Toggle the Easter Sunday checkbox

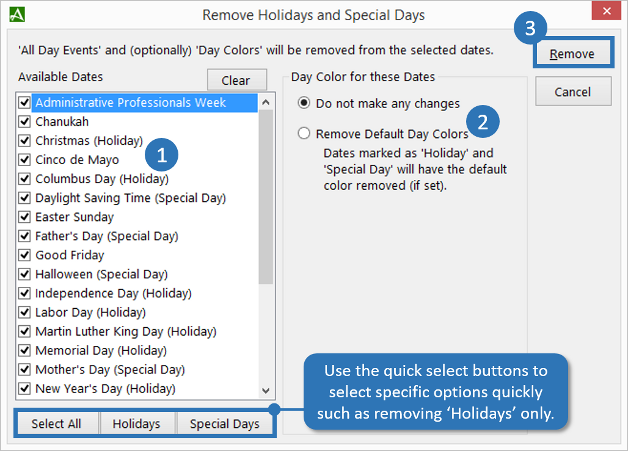pos(24,217)
